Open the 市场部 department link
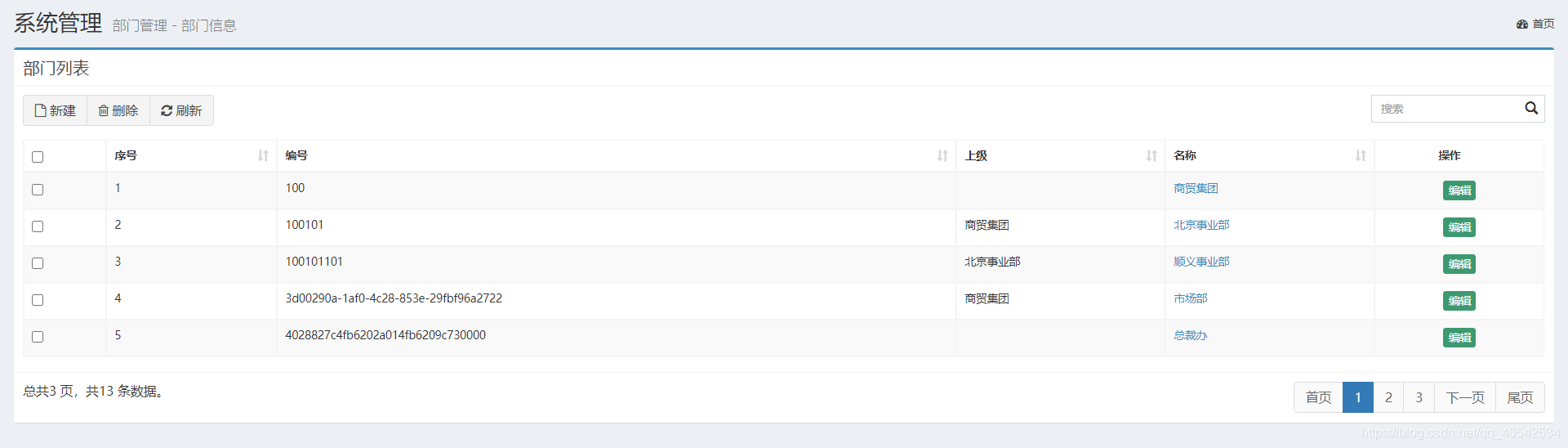Viewport: 1568px width, 448px height. [x=1190, y=298]
